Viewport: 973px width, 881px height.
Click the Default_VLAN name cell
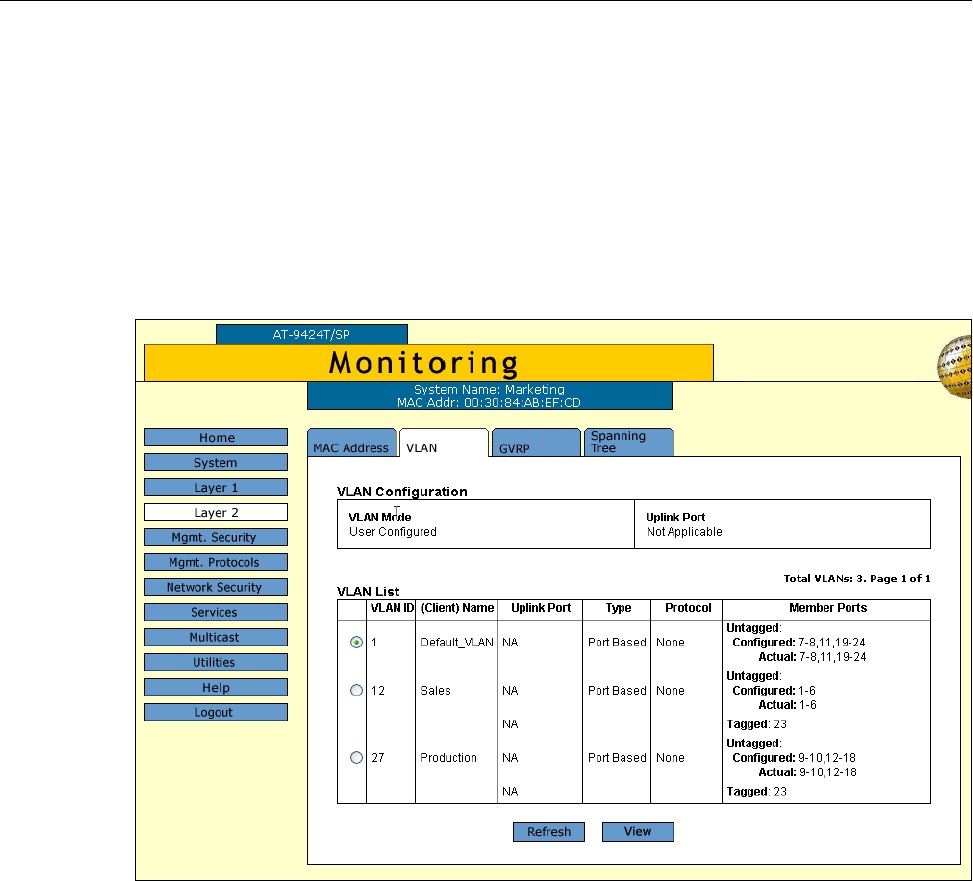pos(457,642)
